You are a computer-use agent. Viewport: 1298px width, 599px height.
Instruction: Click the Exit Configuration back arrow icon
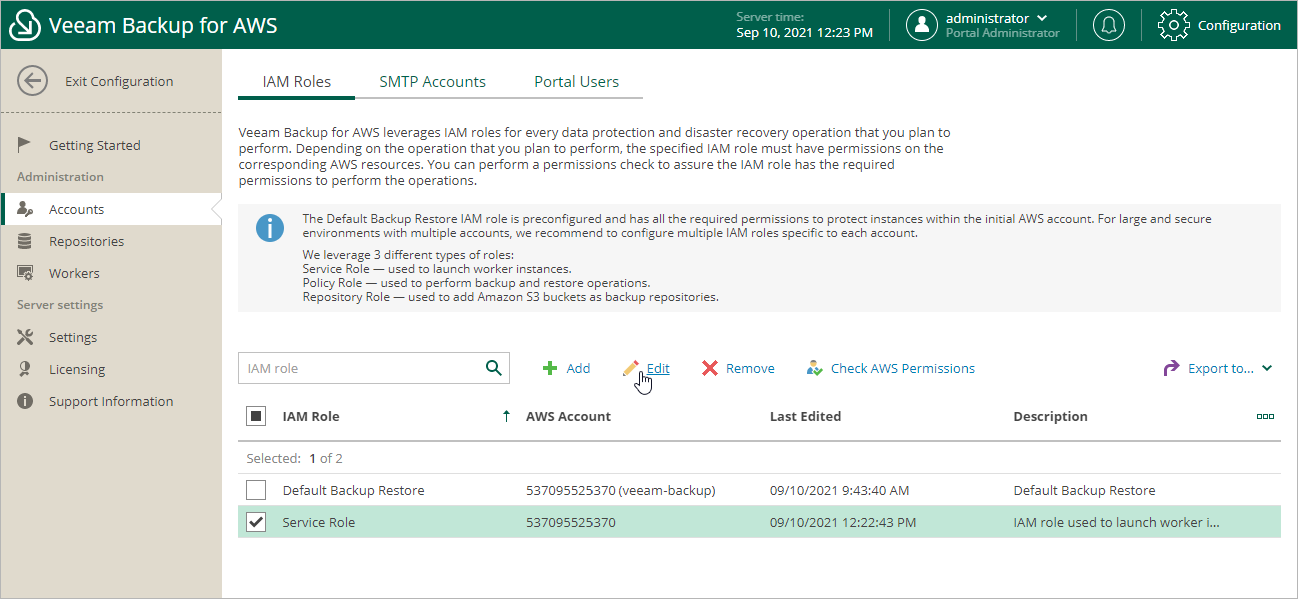pos(33,81)
